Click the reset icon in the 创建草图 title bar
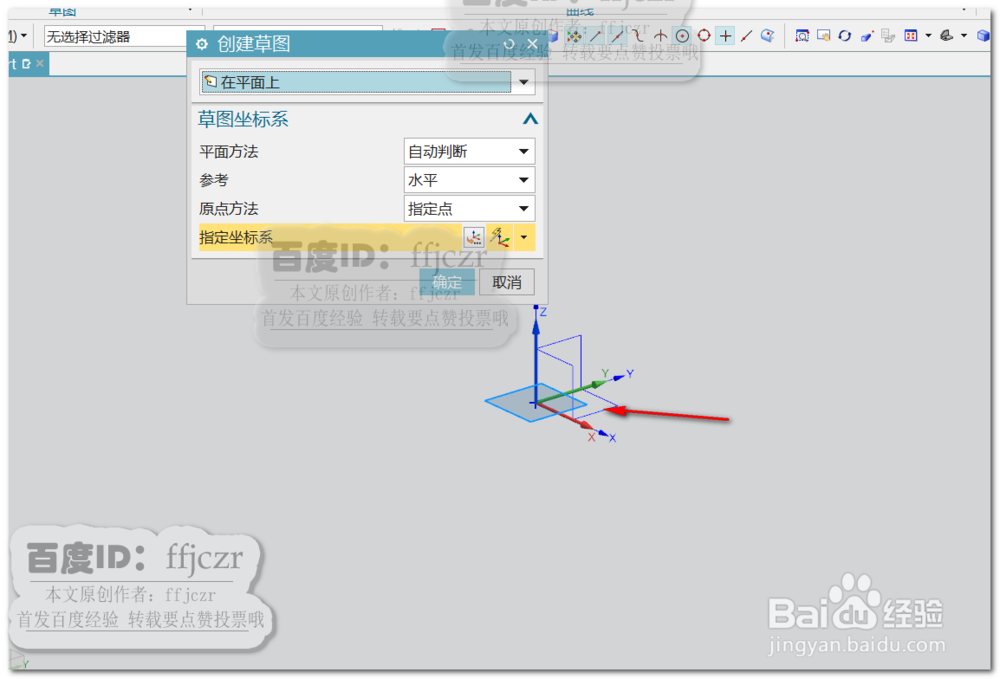The height and width of the screenshot is (679, 1000). (x=508, y=44)
